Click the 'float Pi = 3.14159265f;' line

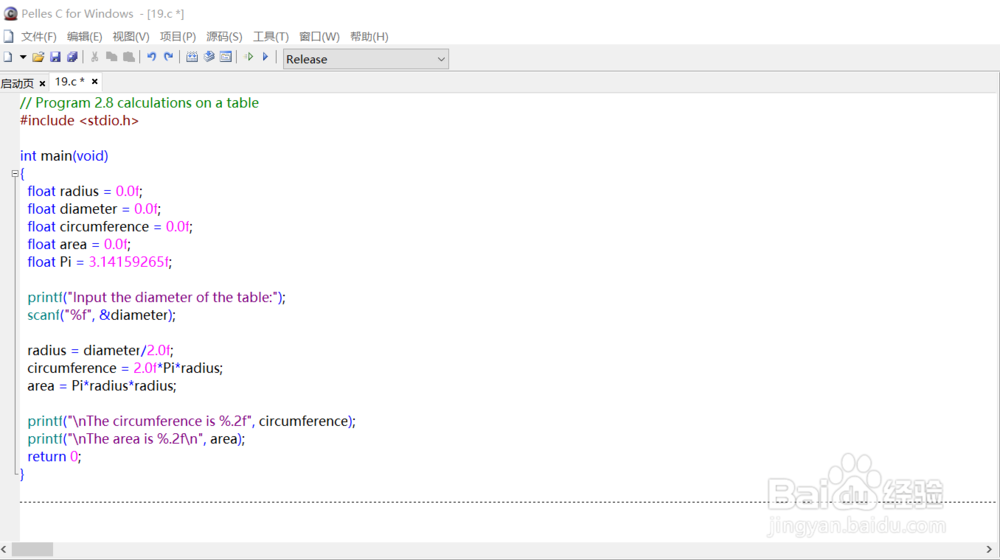click(99, 262)
